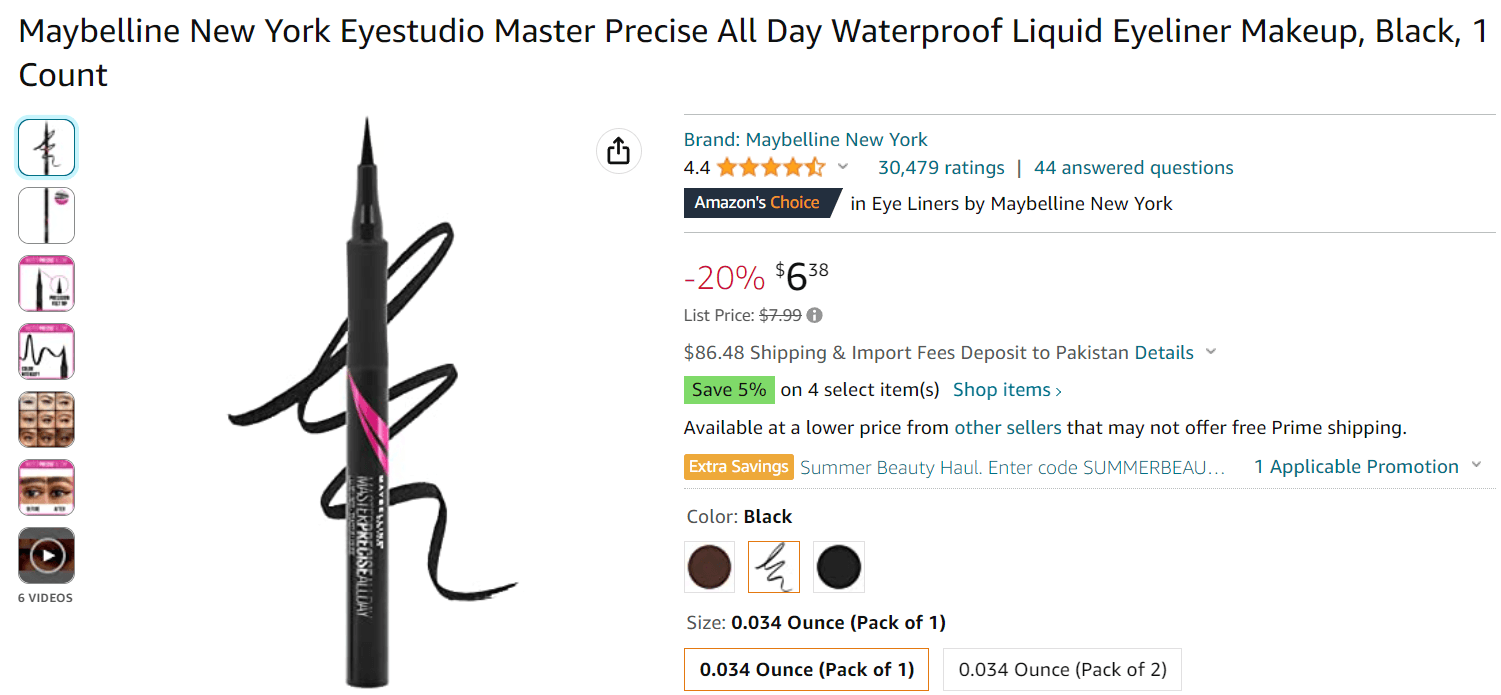1501x695 pixels.
Task: Click the star rating icons
Action: coord(770,168)
